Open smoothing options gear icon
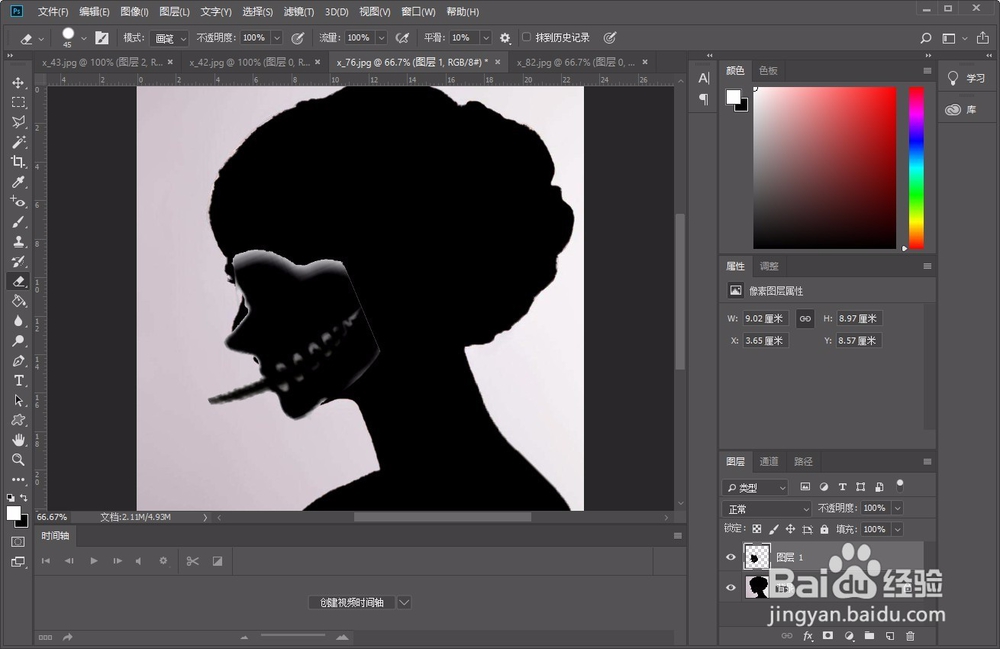Image resolution: width=1000 pixels, height=649 pixels. (505, 38)
